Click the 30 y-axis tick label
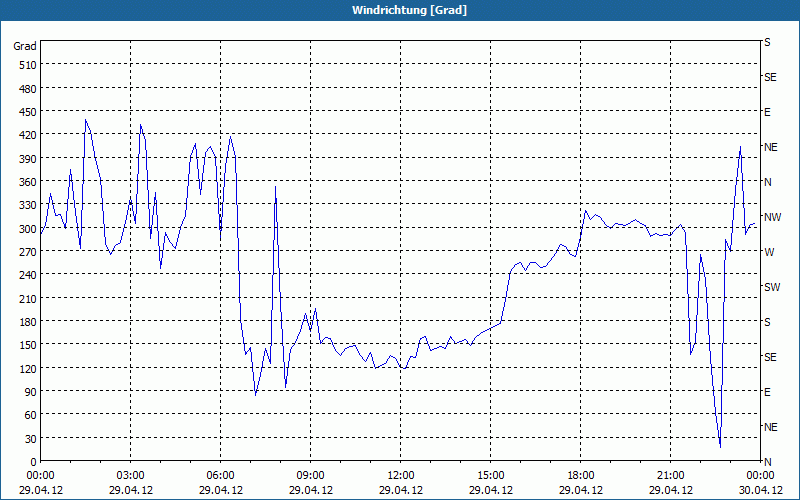 coord(31,439)
